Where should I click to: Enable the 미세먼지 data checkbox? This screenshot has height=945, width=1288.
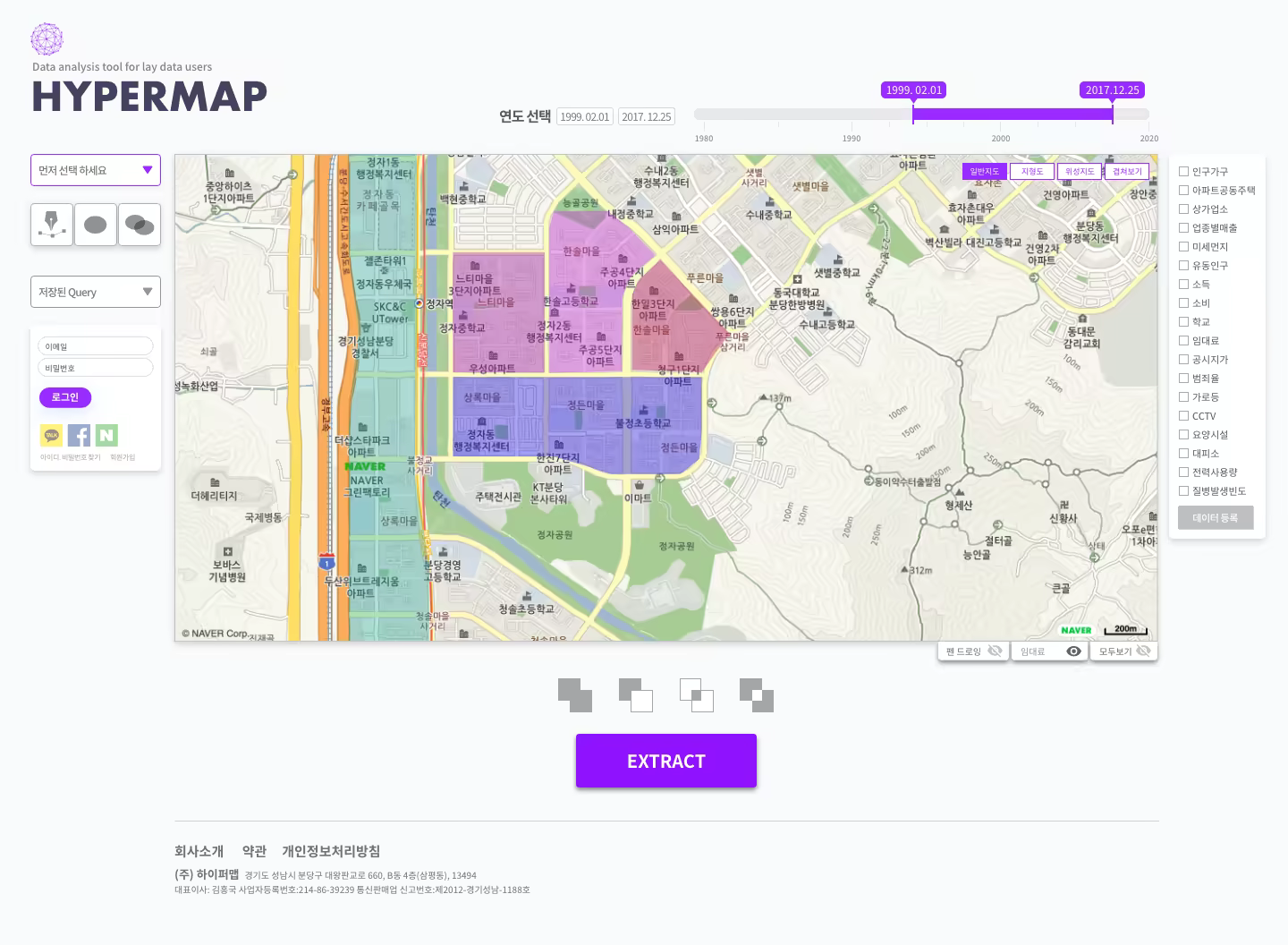[1184, 246]
